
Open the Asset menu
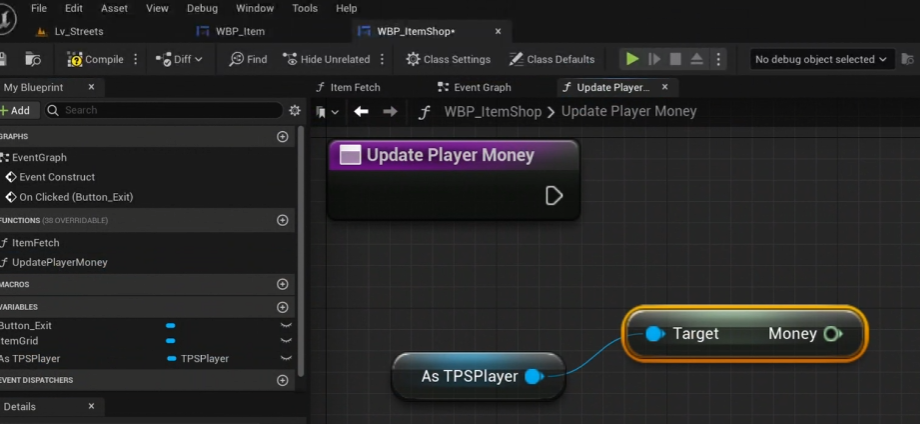(114, 8)
